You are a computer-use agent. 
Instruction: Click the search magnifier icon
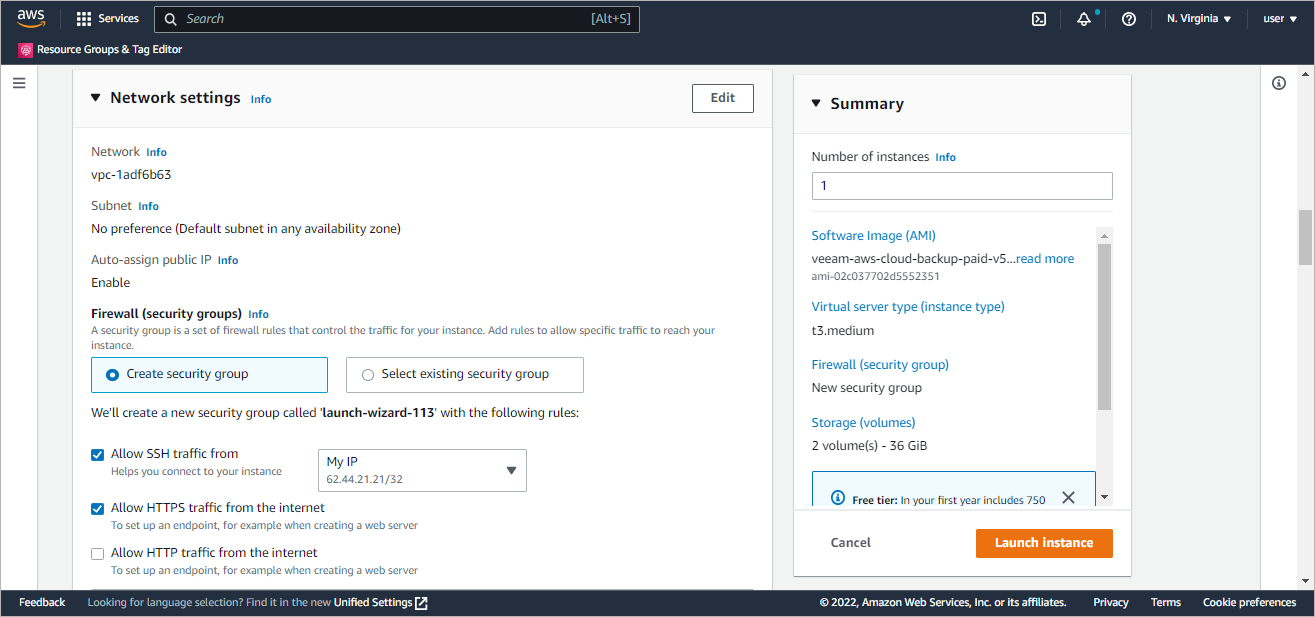(171, 19)
